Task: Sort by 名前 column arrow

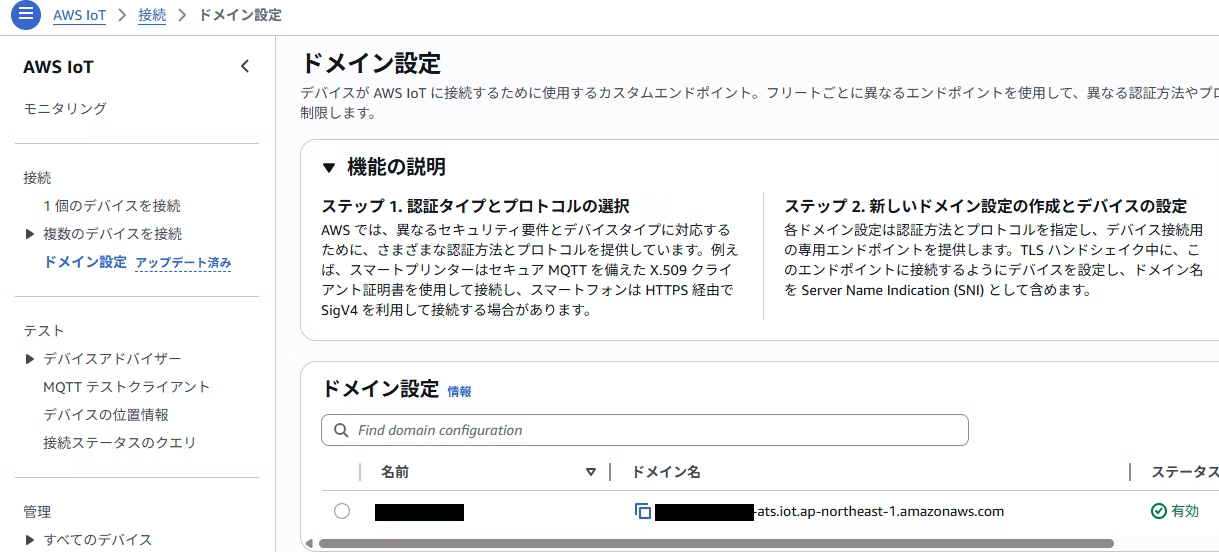Action: 591,472
